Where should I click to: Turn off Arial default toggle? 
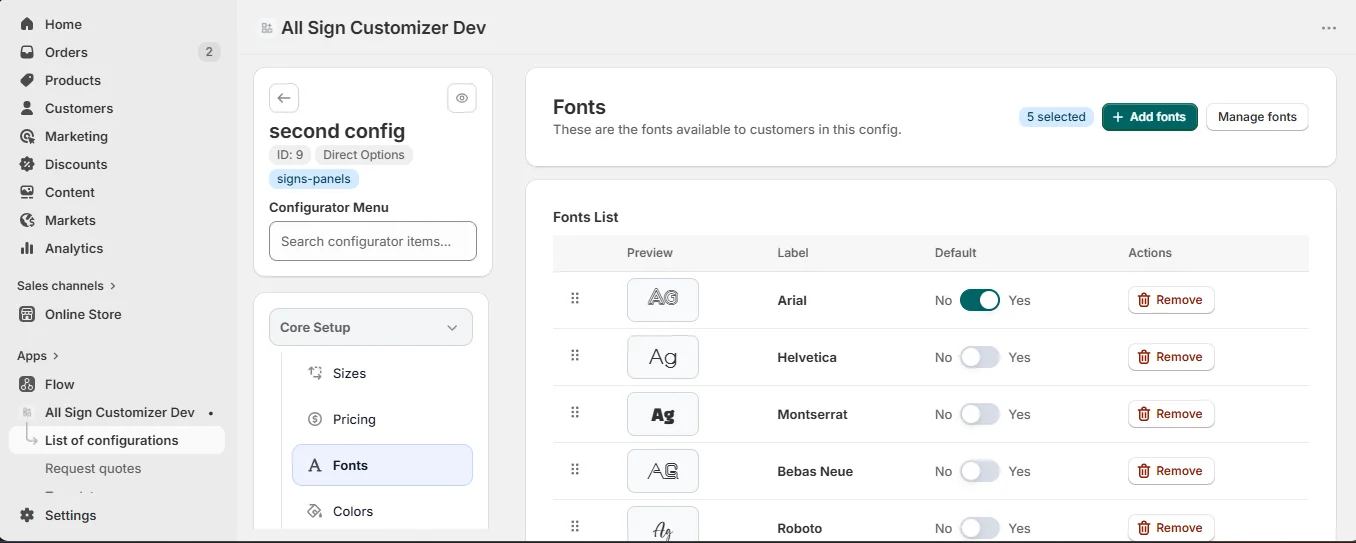(980, 300)
